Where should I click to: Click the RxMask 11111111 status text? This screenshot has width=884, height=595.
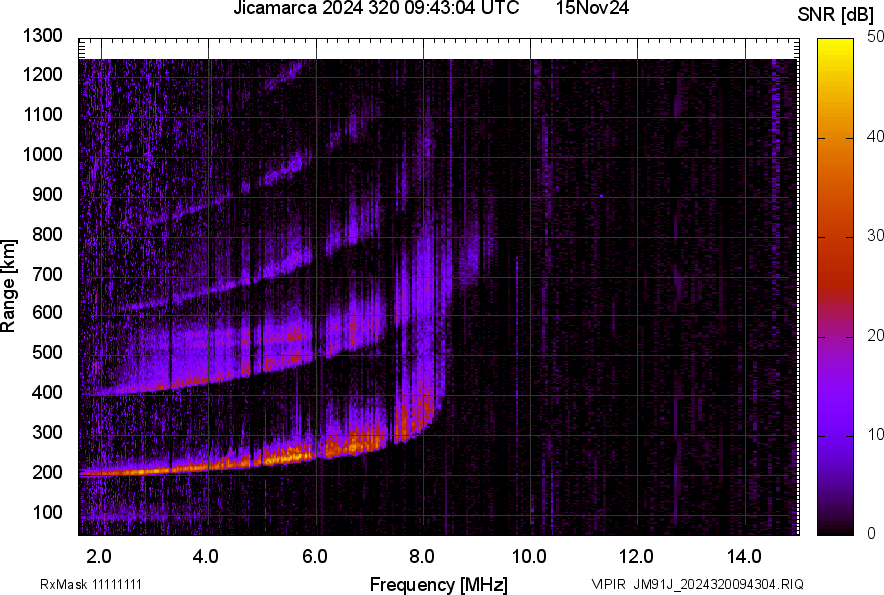(x=91, y=581)
